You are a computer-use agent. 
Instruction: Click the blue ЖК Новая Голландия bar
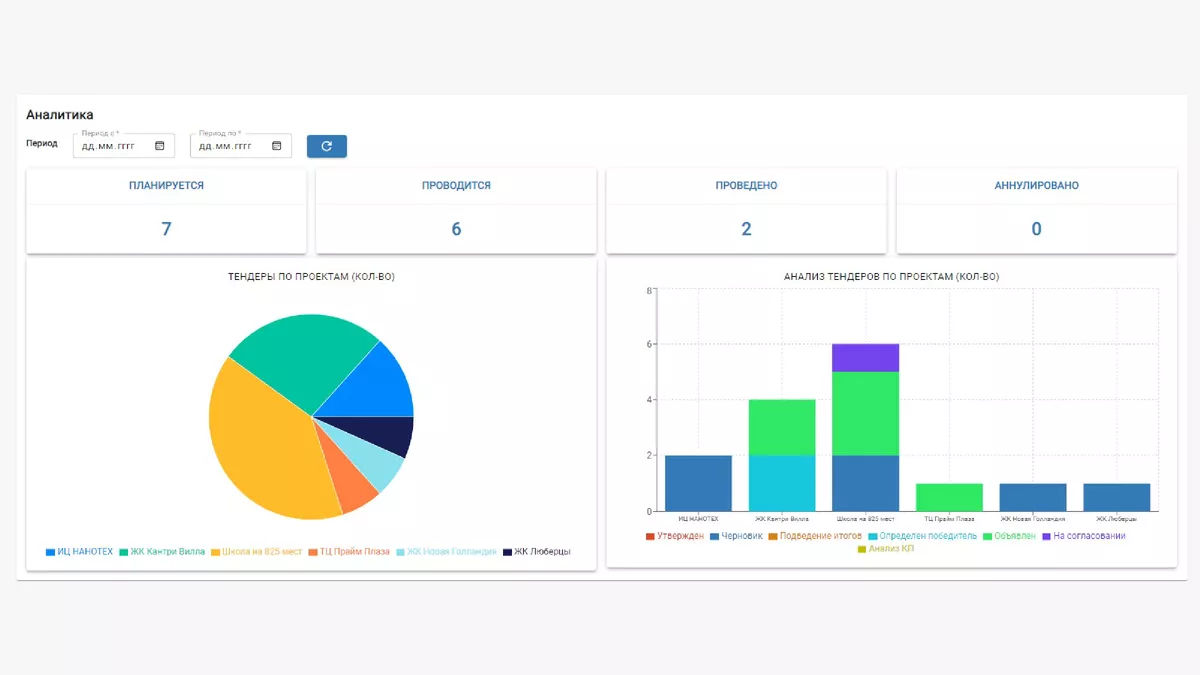click(1033, 497)
